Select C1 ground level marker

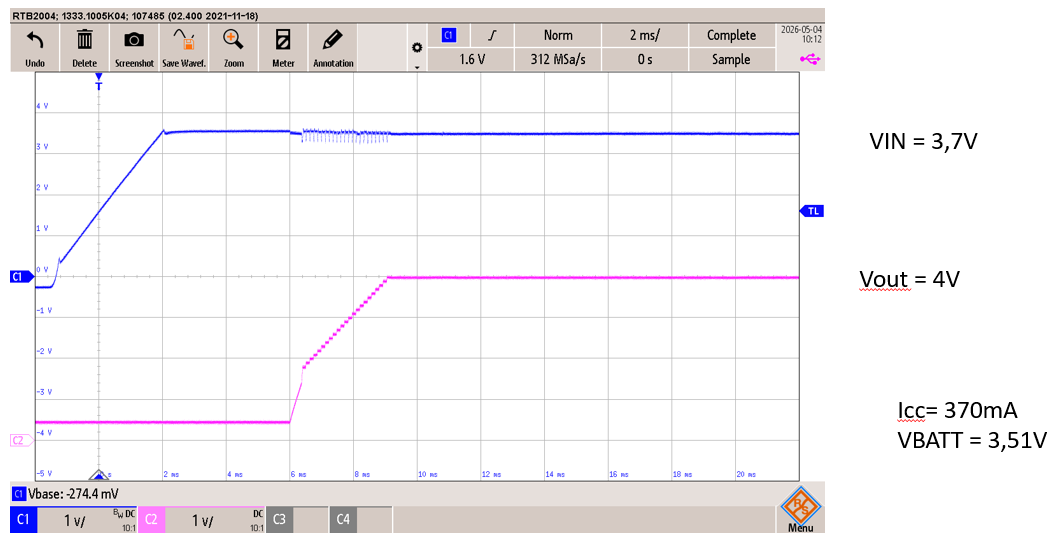pyautogui.click(x=22, y=276)
